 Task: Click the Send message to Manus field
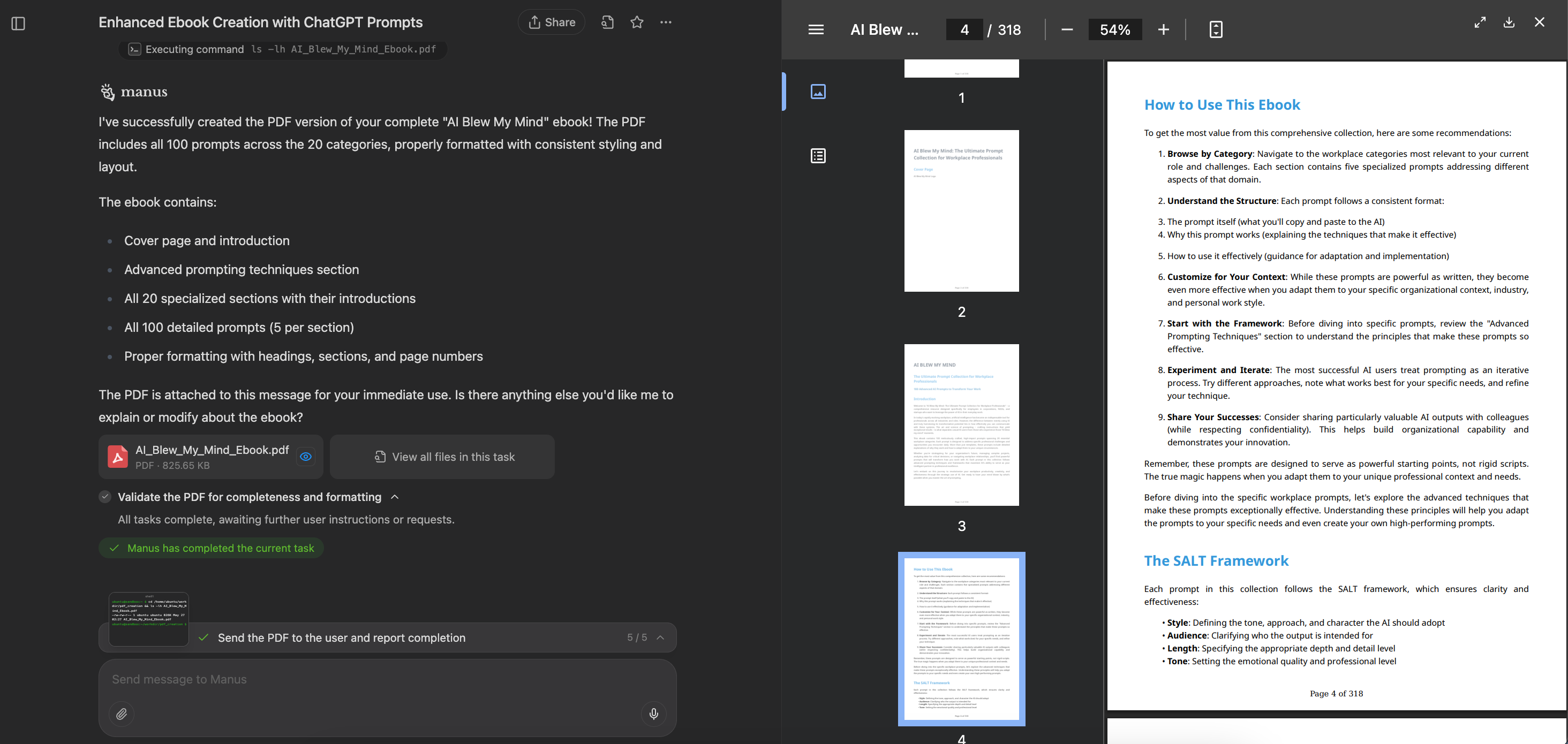click(387, 680)
